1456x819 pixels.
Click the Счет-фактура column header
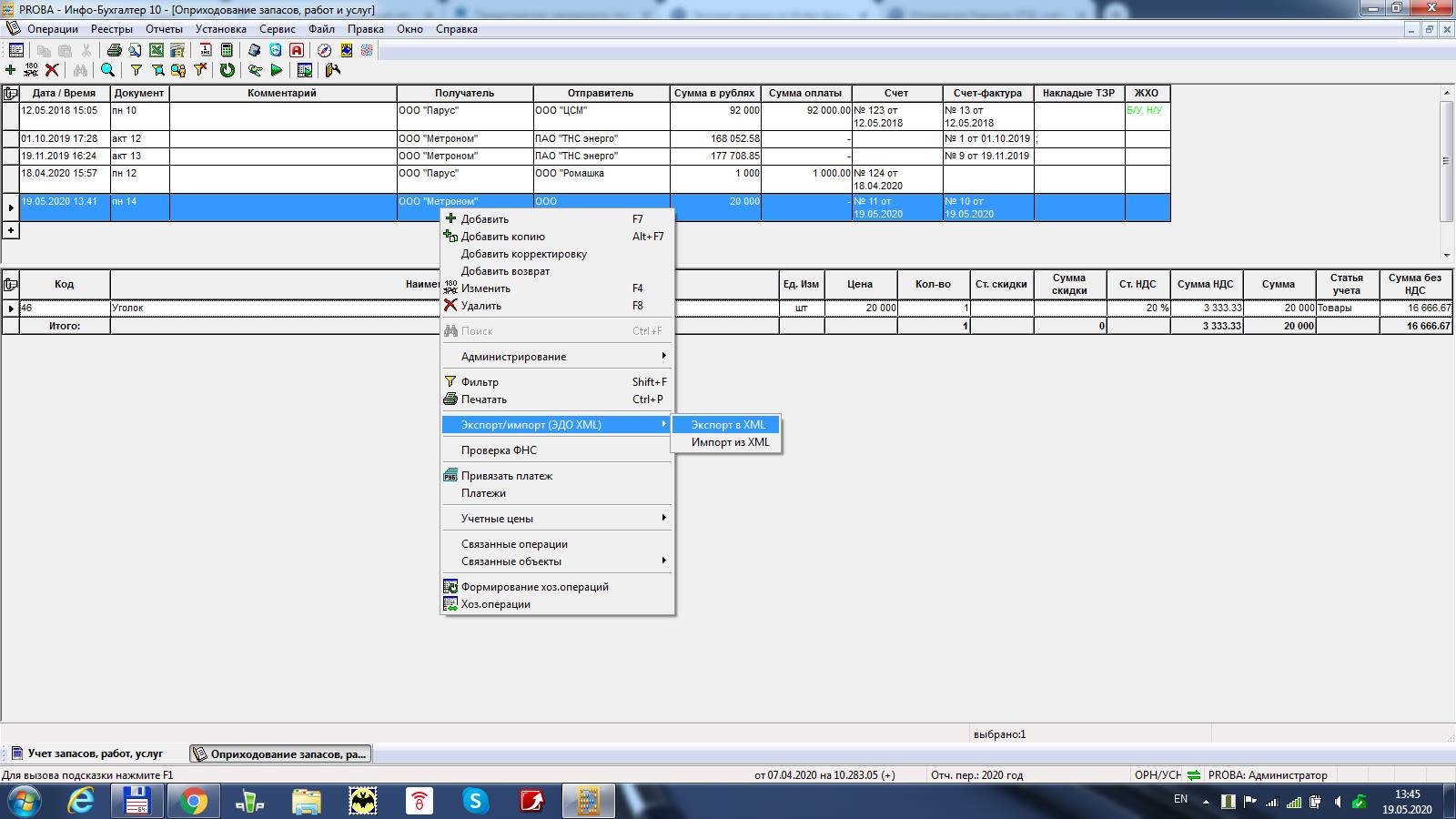987,93
